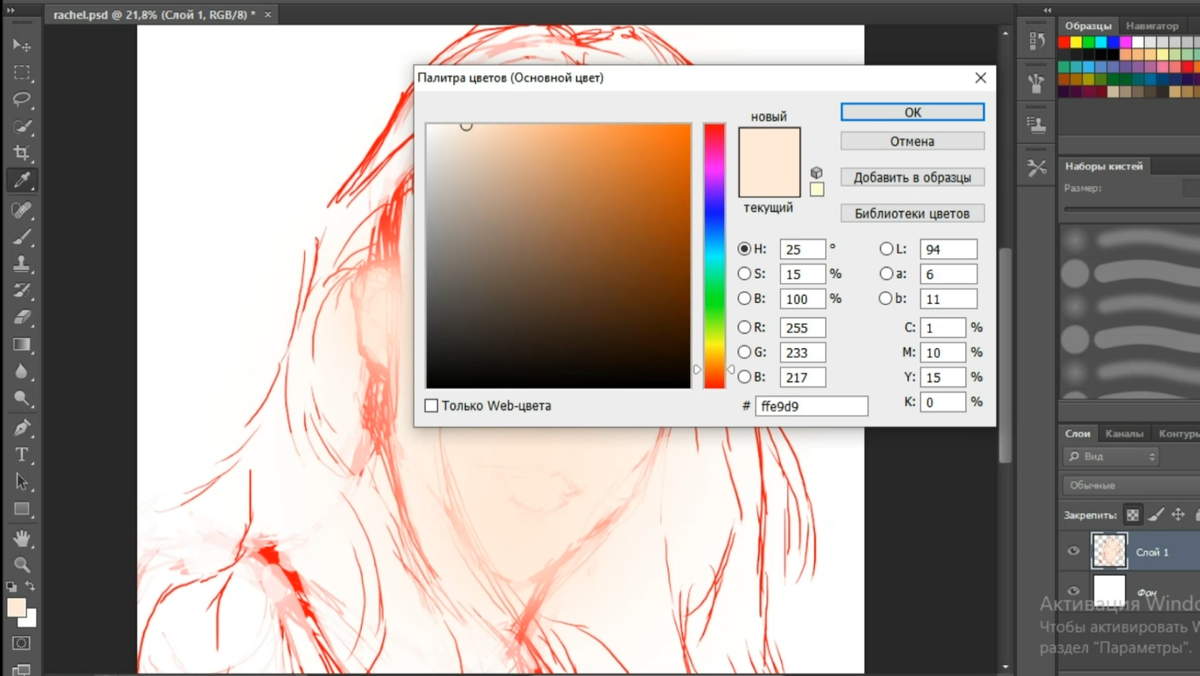Select the Dodge tool

point(21,399)
